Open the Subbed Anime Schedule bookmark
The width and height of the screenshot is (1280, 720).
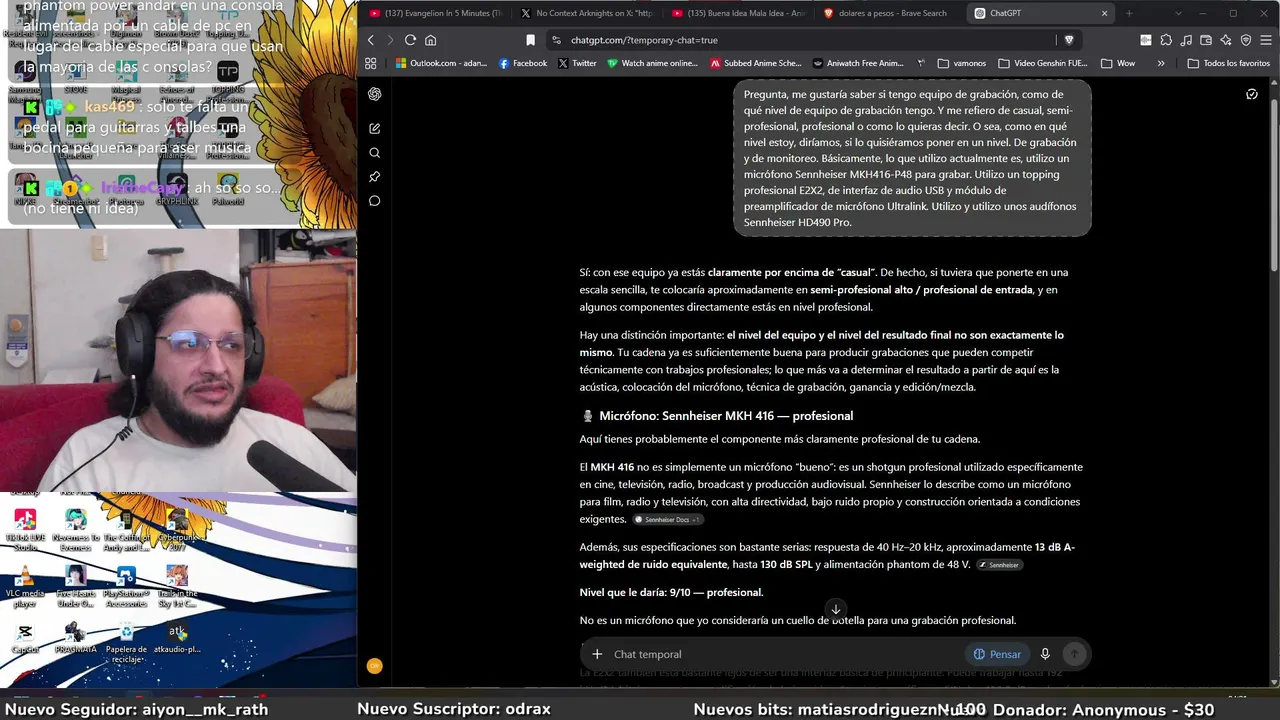point(756,63)
